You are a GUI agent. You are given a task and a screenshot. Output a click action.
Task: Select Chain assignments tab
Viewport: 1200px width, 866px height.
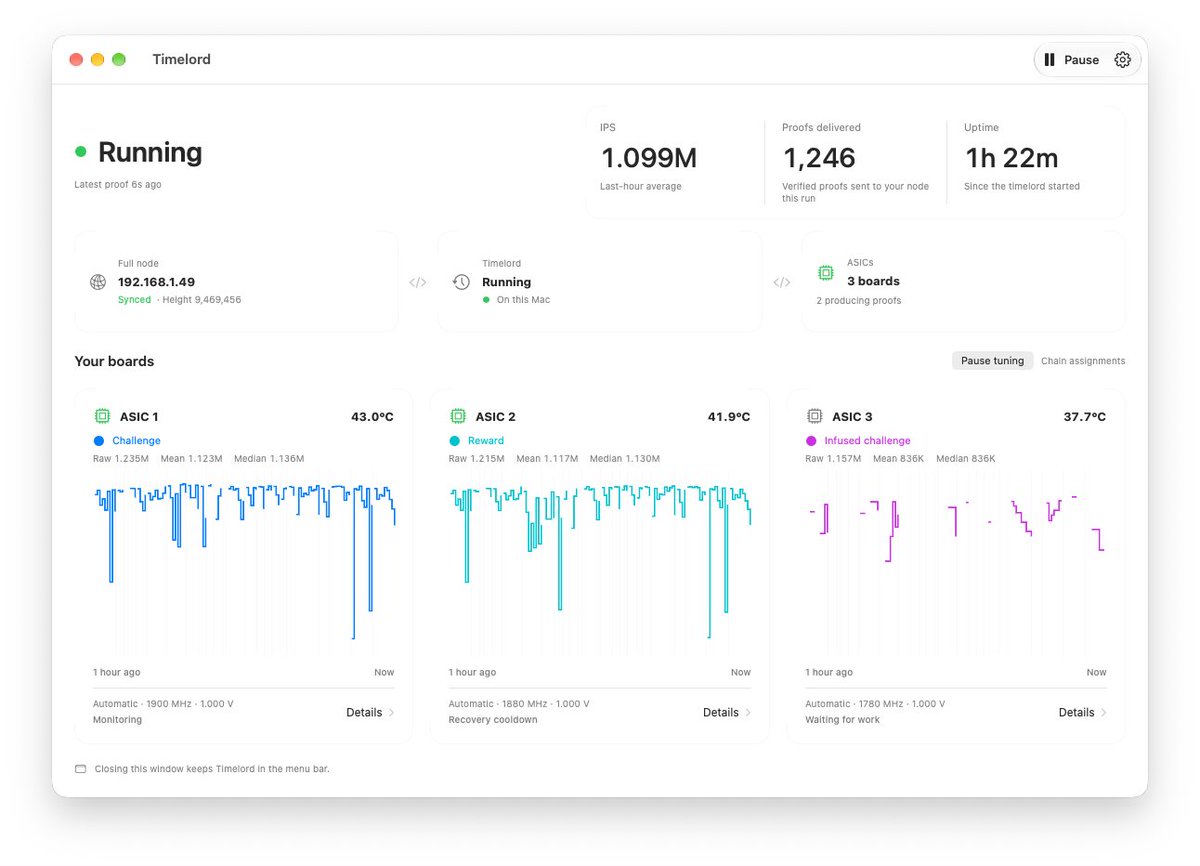(1083, 361)
